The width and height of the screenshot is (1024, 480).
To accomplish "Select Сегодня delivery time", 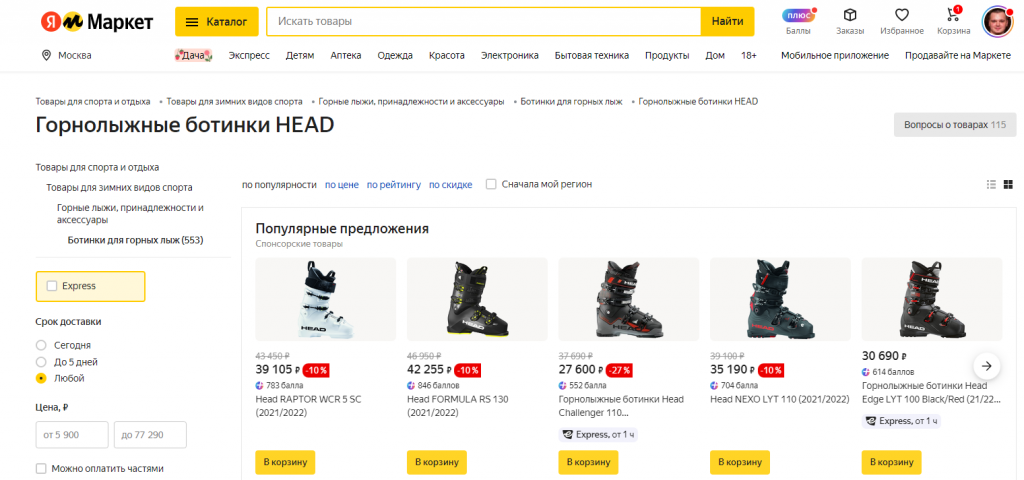I will 41,345.
